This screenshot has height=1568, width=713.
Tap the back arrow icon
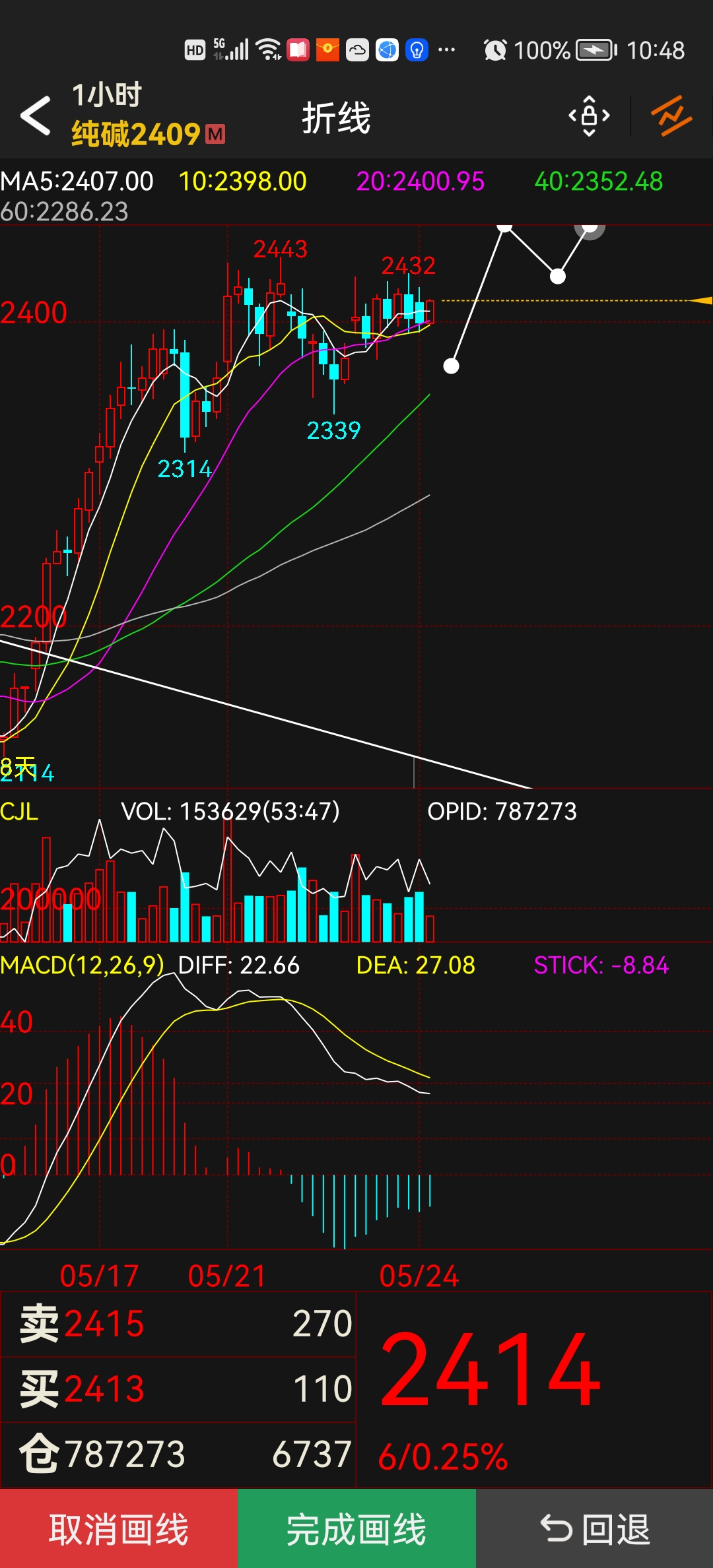point(36,116)
